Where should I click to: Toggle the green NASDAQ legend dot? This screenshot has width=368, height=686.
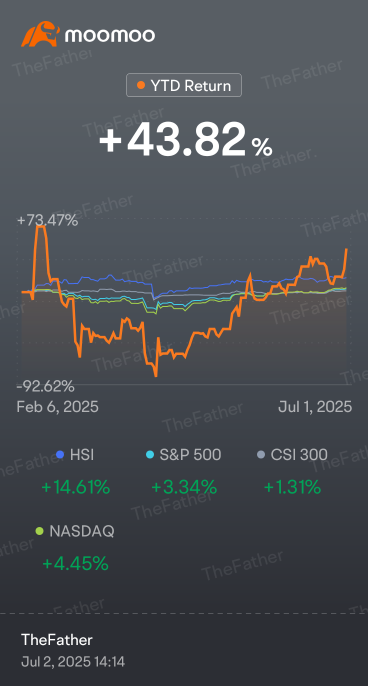40,532
